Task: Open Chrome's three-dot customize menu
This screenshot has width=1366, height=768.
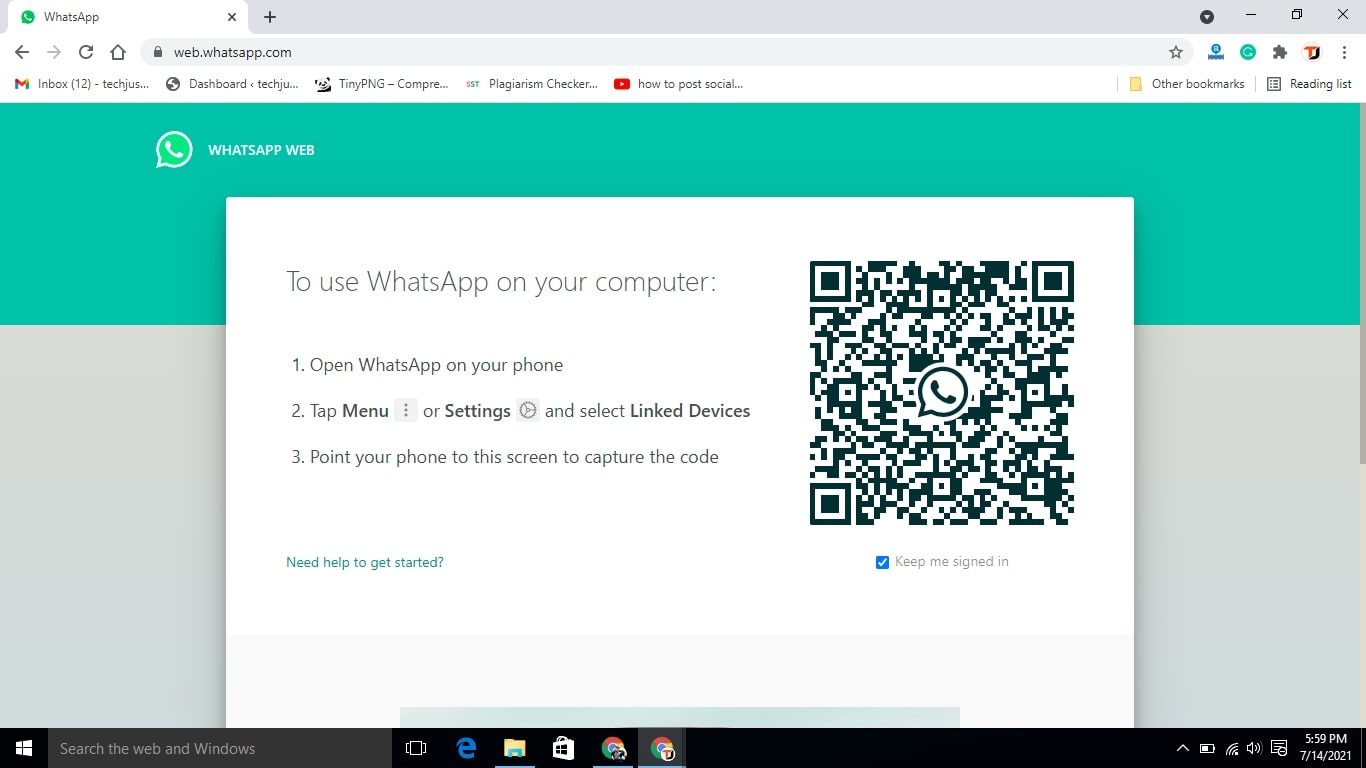Action: 1345,52
